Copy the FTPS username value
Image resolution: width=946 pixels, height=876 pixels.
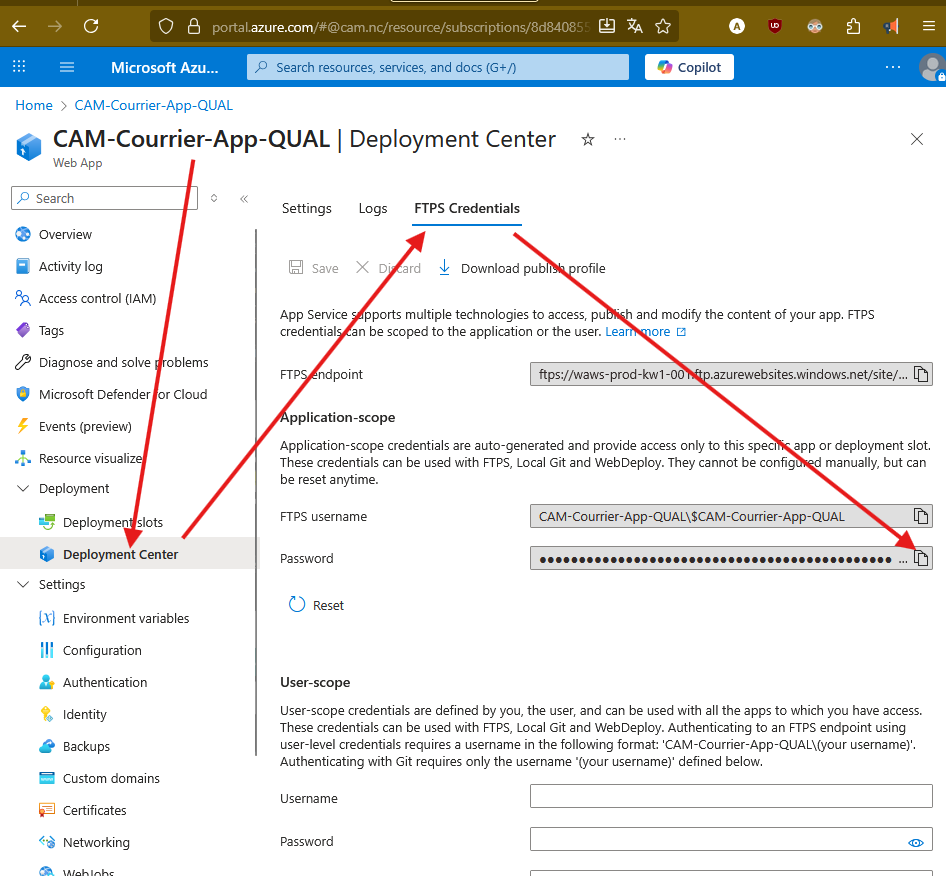click(921, 517)
